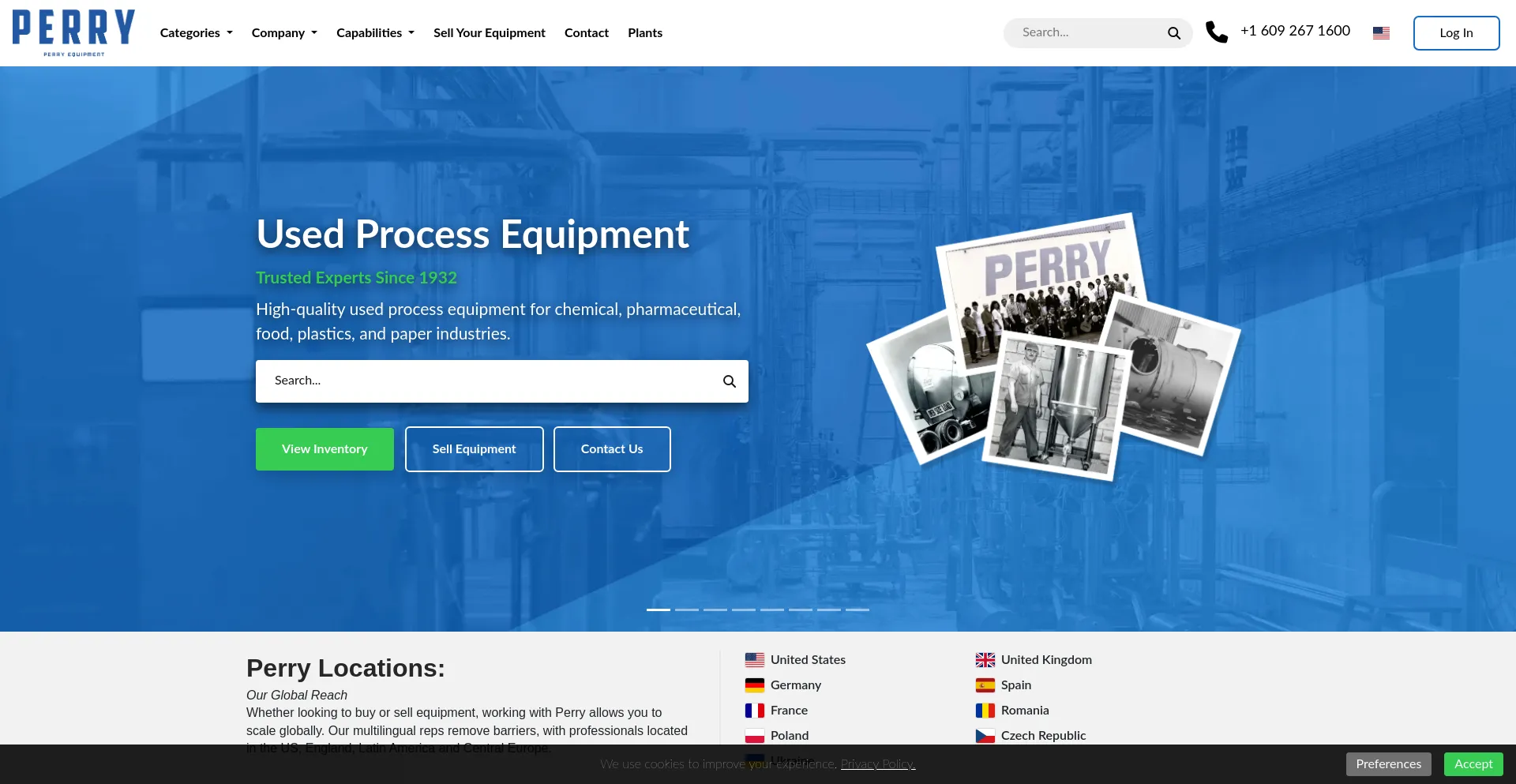Click the hero search magnifier icon

tap(730, 381)
